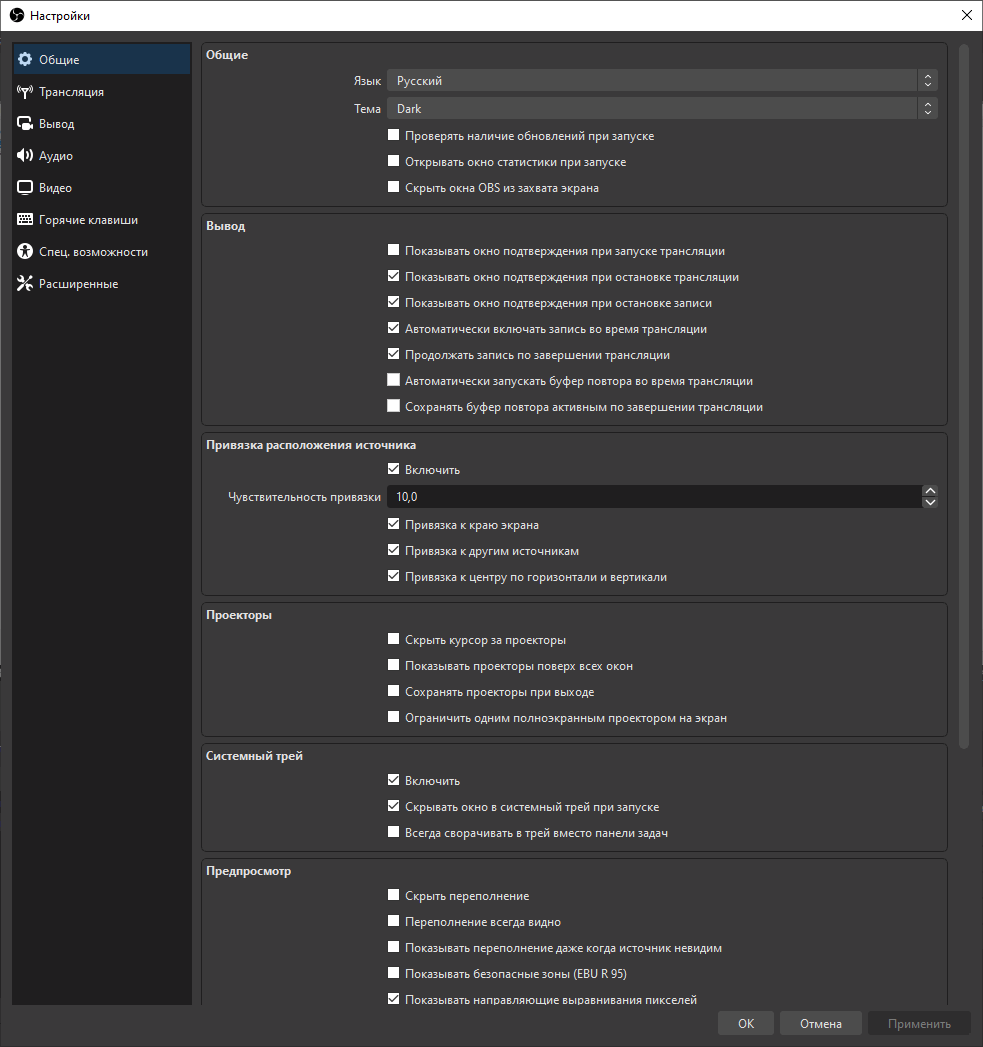This screenshot has width=983, height=1047.
Task: Go to the Видео settings section
Action: (x=102, y=188)
